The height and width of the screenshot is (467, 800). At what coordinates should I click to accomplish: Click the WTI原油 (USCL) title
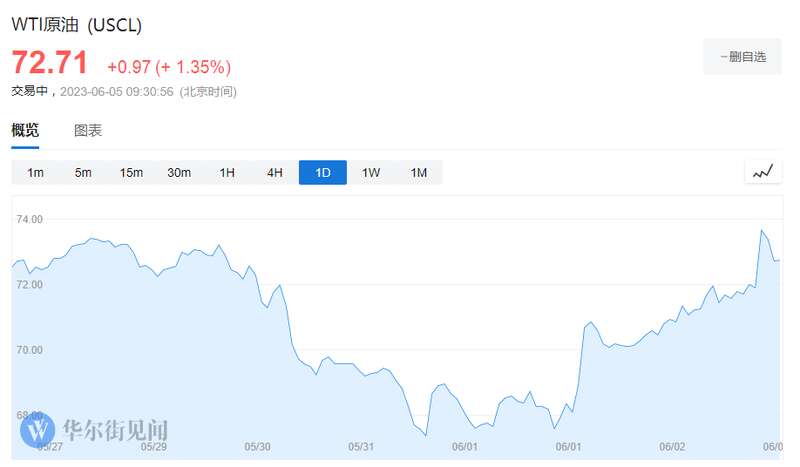click(x=77, y=24)
